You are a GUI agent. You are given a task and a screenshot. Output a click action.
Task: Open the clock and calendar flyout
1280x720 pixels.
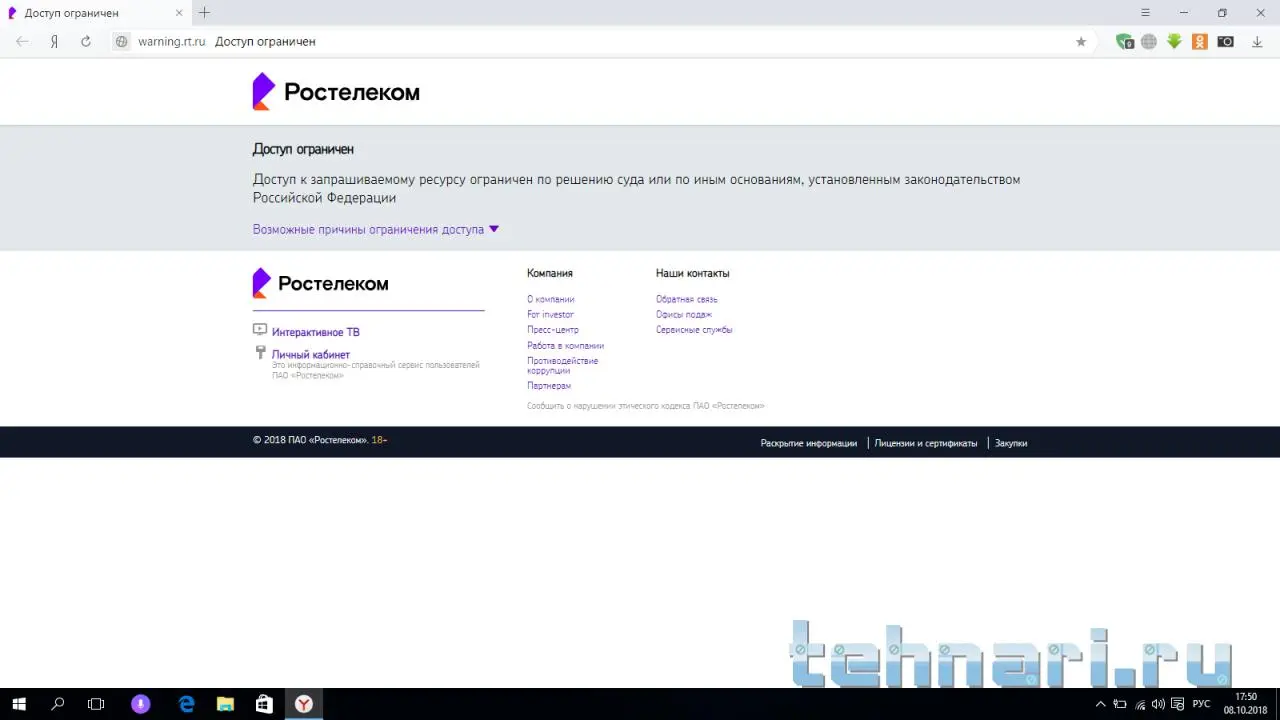coord(1246,704)
